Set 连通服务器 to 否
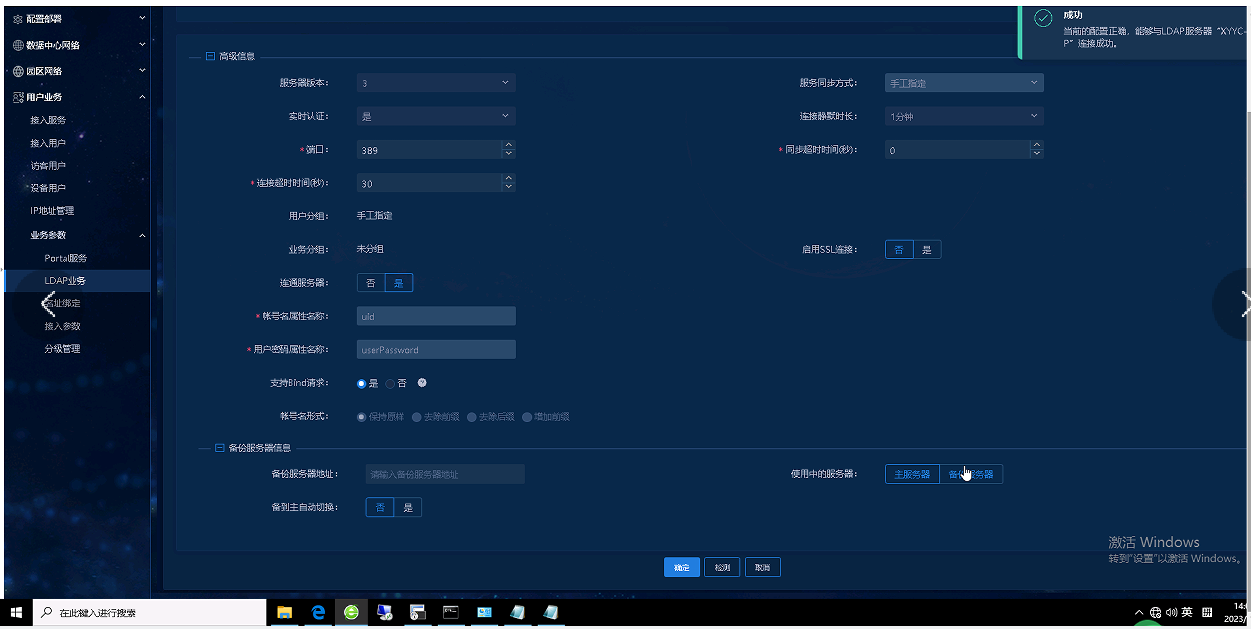 point(371,283)
